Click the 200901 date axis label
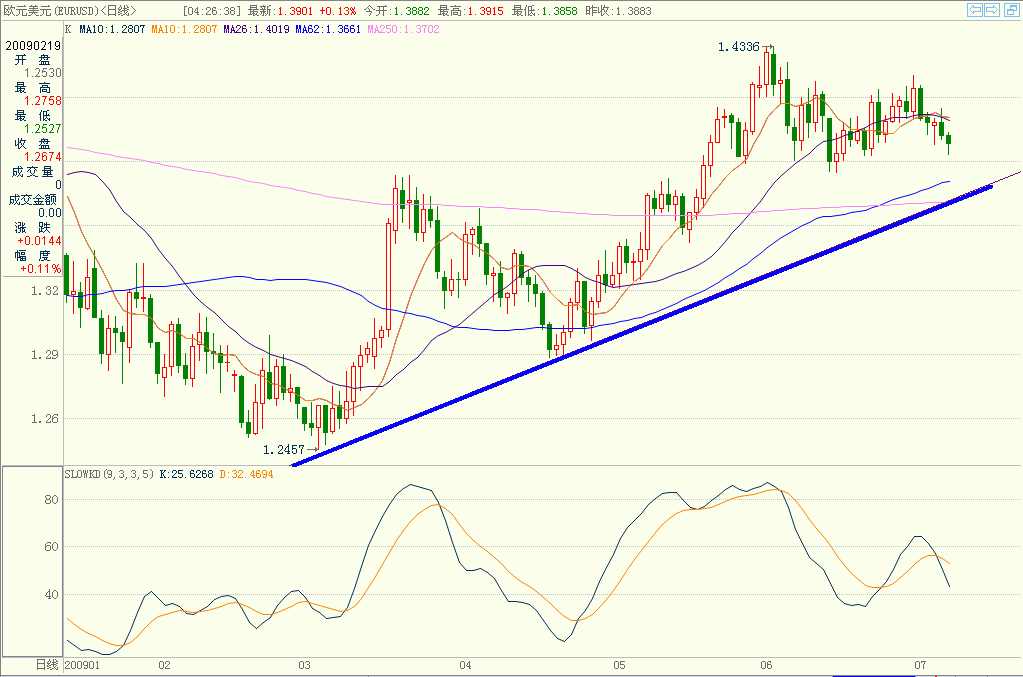 point(82,665)
